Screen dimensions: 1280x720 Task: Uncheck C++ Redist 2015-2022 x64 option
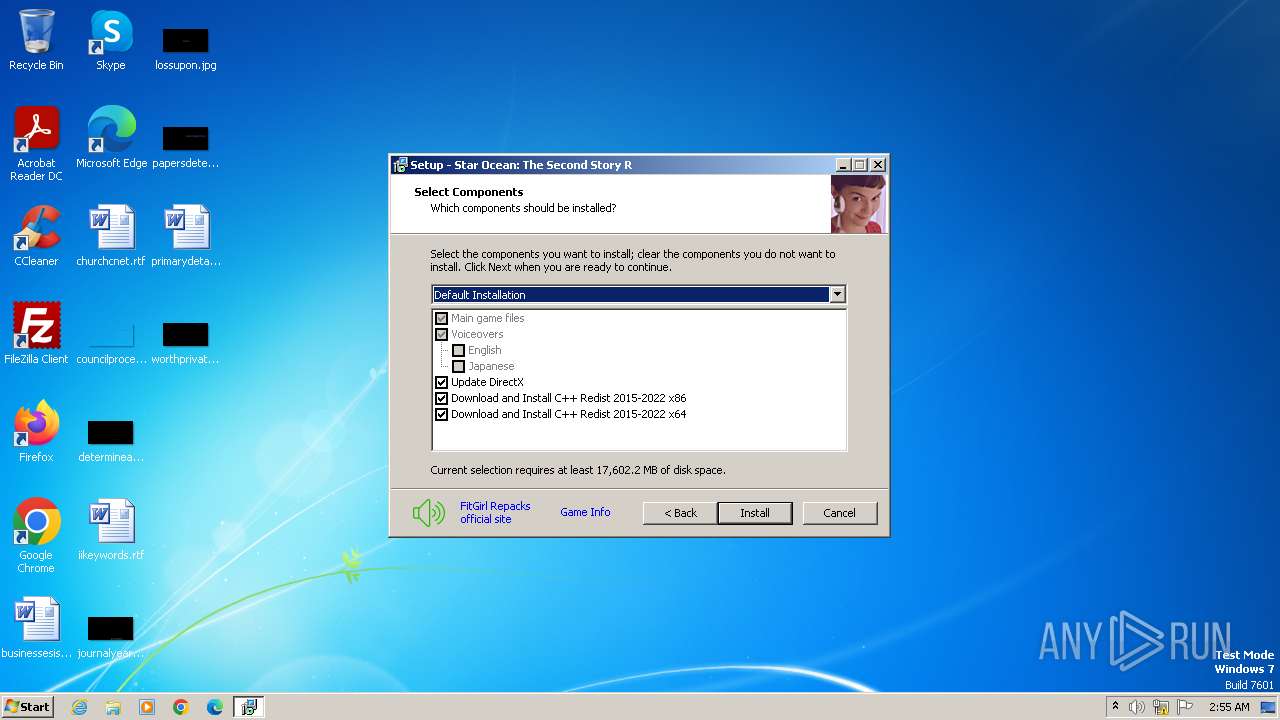coord(442,414)
